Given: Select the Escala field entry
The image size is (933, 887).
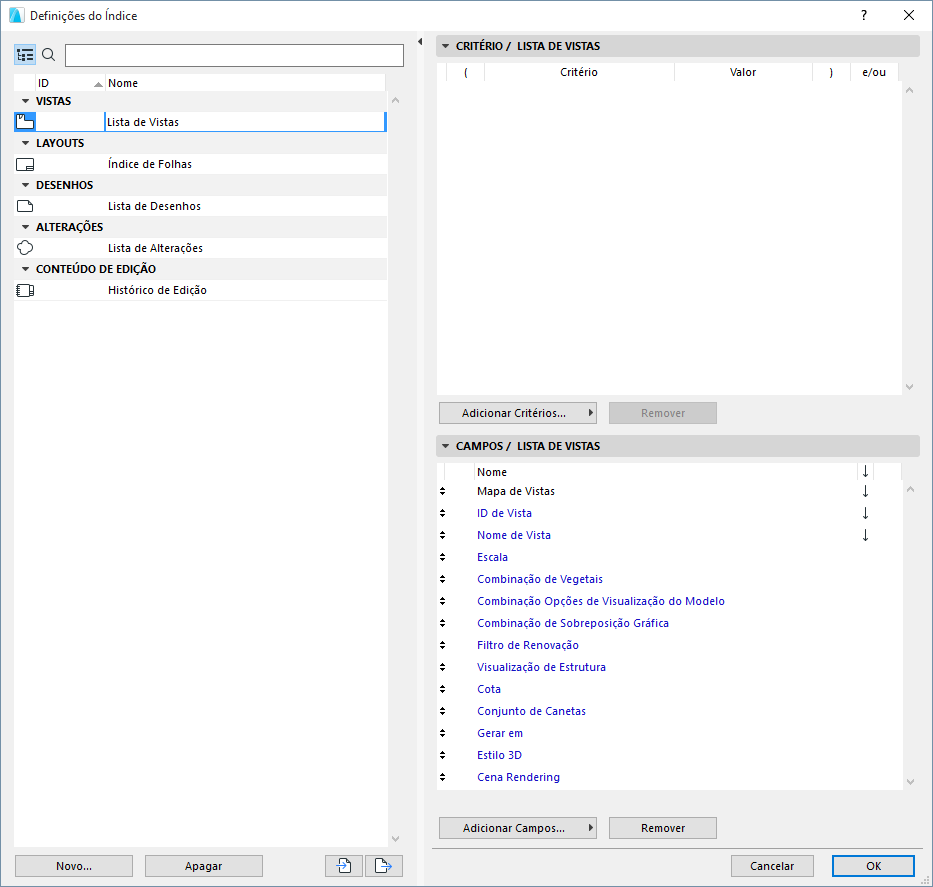Looking at the screenshot, I should point(492,556).
